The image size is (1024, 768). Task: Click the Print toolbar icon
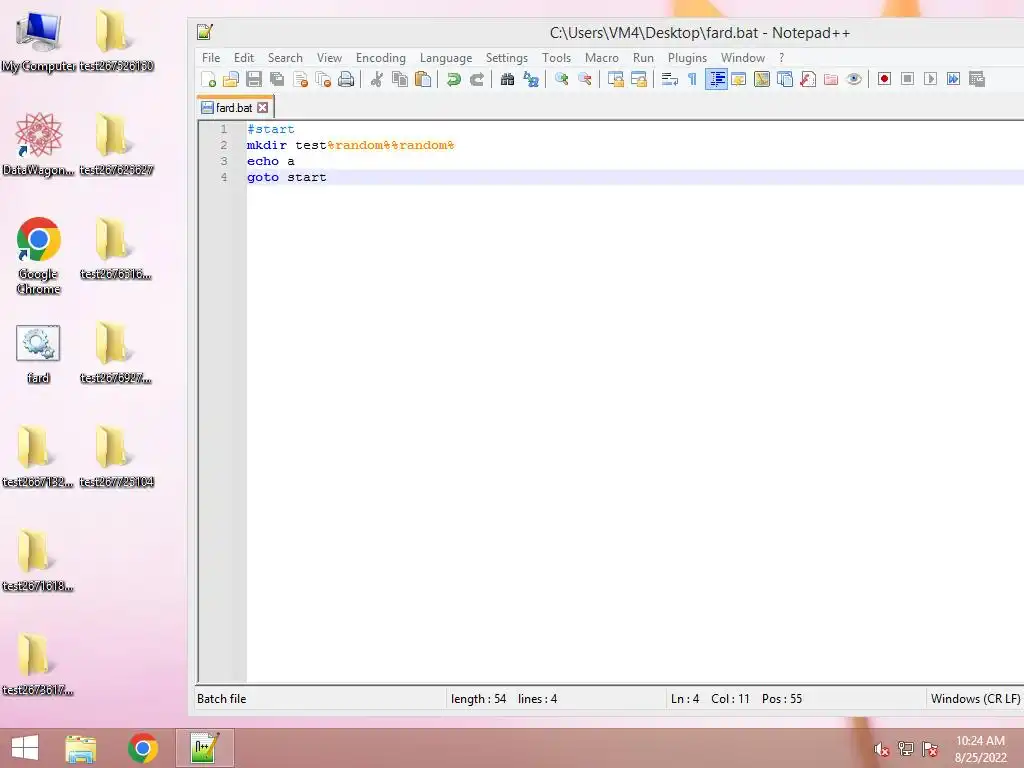coord(346,80)
